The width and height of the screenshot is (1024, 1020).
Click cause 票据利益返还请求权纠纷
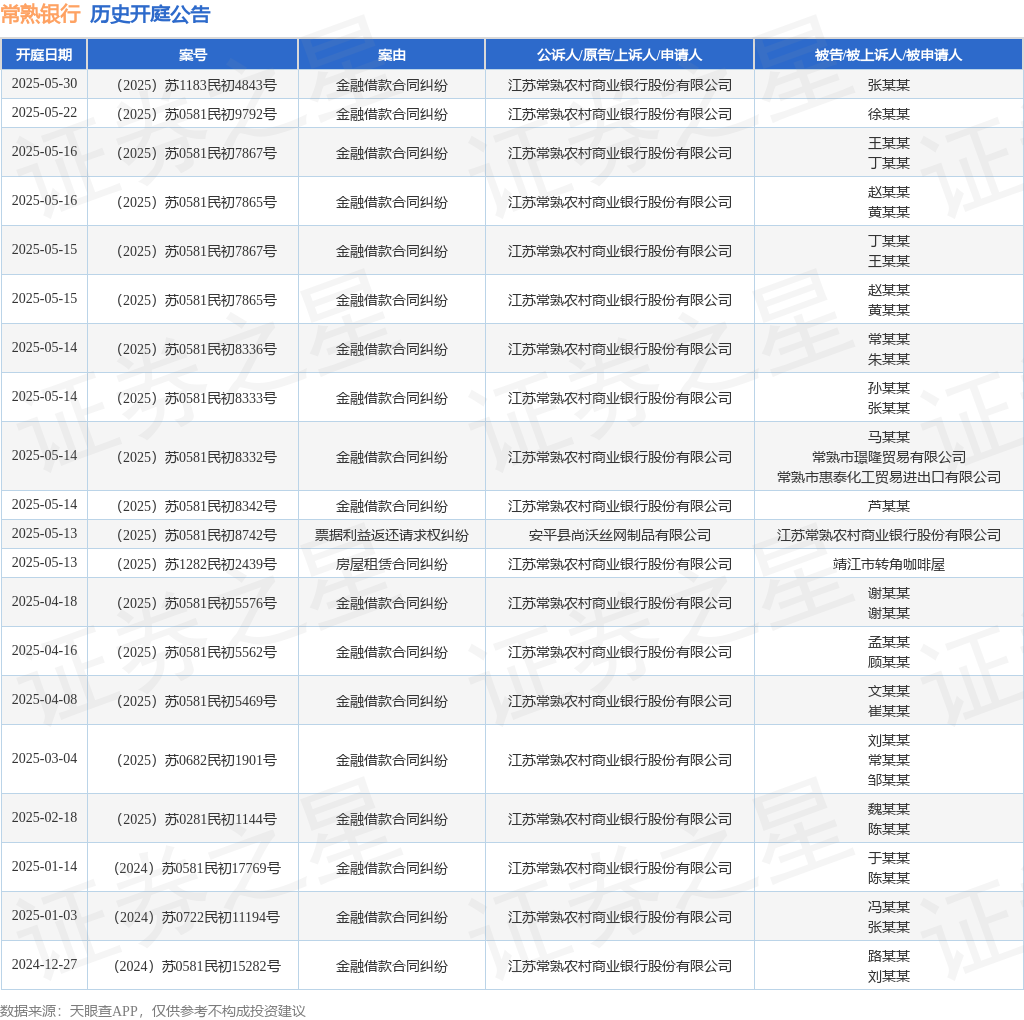[x=392, y=535]
